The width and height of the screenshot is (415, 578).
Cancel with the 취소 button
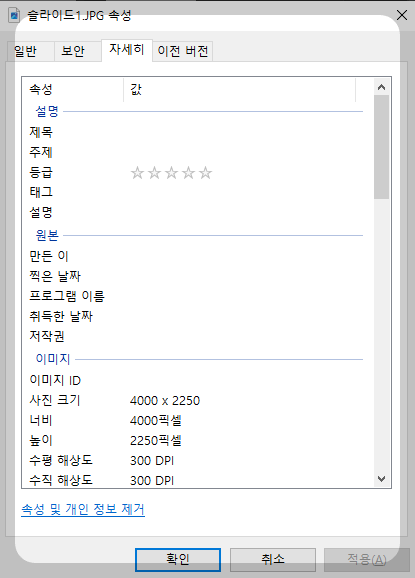tap(273, 560)
